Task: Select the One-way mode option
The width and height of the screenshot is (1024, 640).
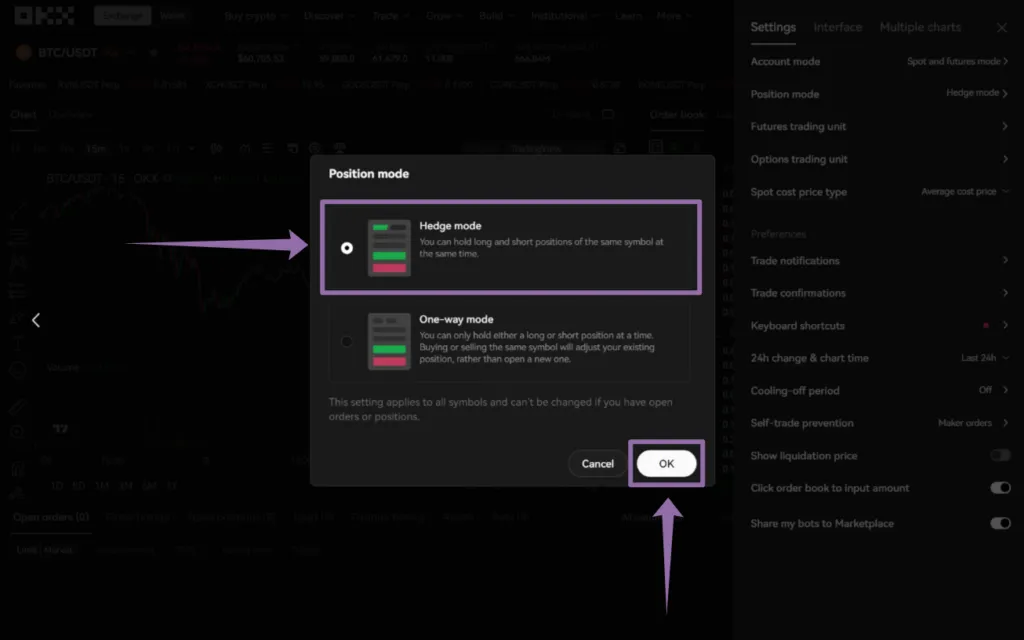Action: pyautogui.click(x=347, y=341)
